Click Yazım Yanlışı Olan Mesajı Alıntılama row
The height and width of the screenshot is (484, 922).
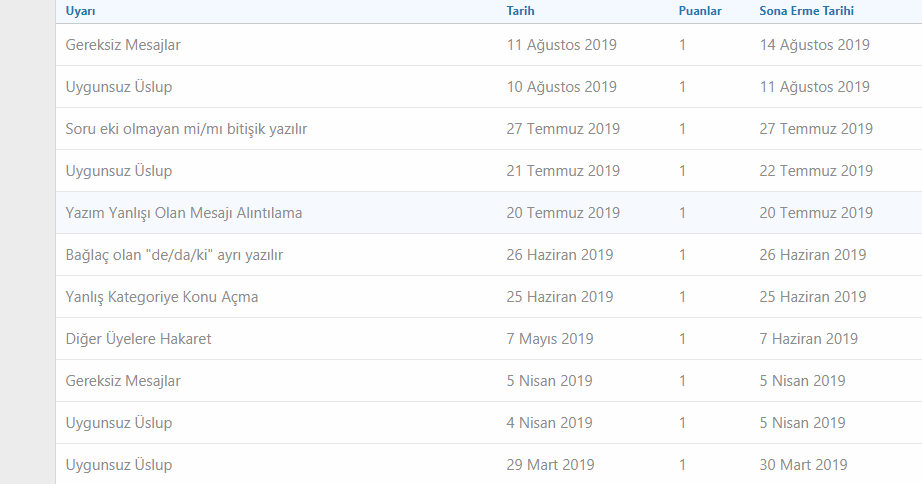pos(184,213)
